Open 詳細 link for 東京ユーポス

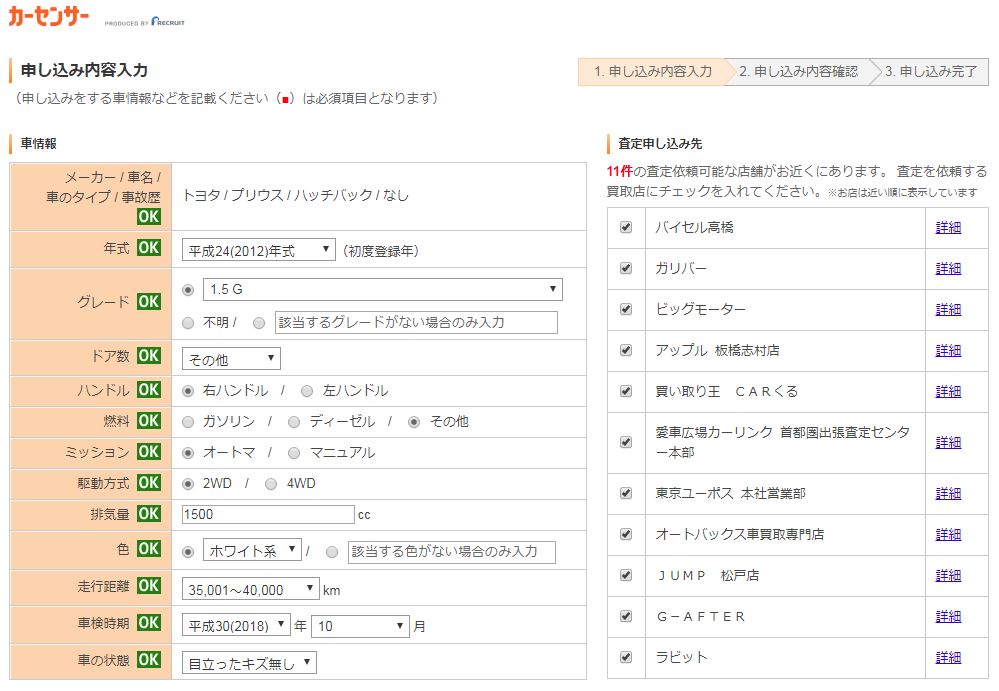[x=948, y=494]
